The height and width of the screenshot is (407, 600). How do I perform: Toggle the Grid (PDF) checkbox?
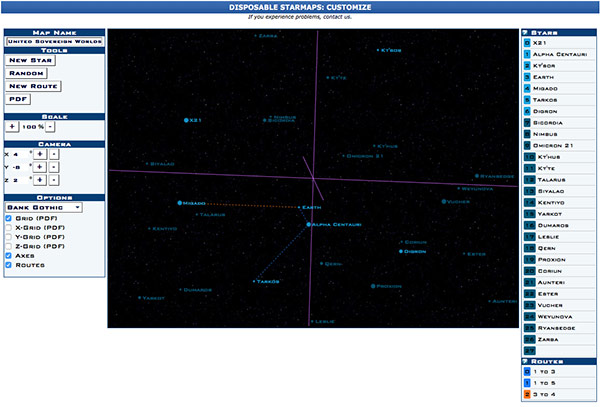[8, 218]
